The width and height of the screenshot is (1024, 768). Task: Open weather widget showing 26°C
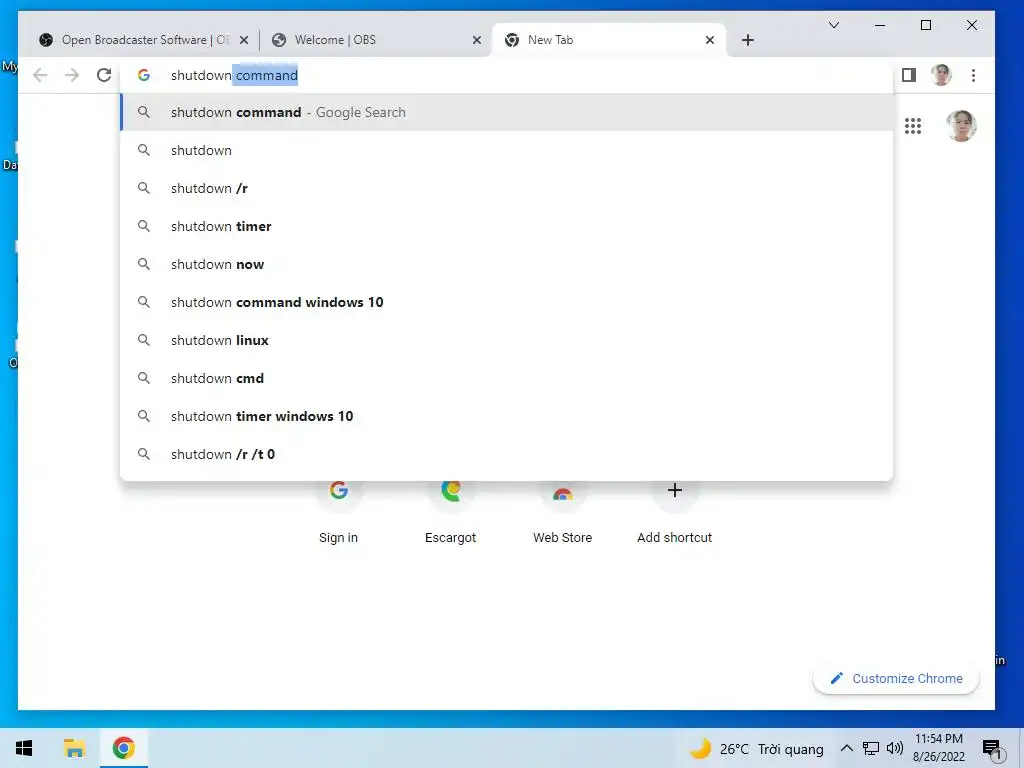click(x=758, y=748)
